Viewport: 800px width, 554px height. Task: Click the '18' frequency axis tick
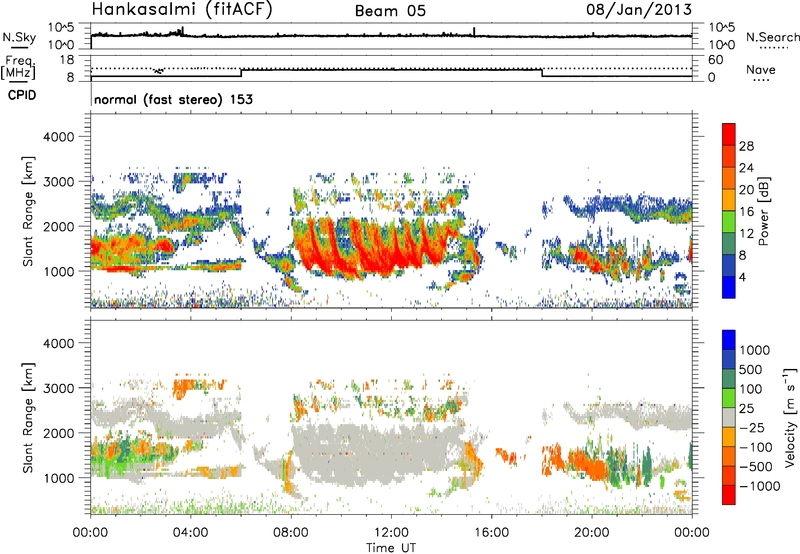tap(67, 60)
